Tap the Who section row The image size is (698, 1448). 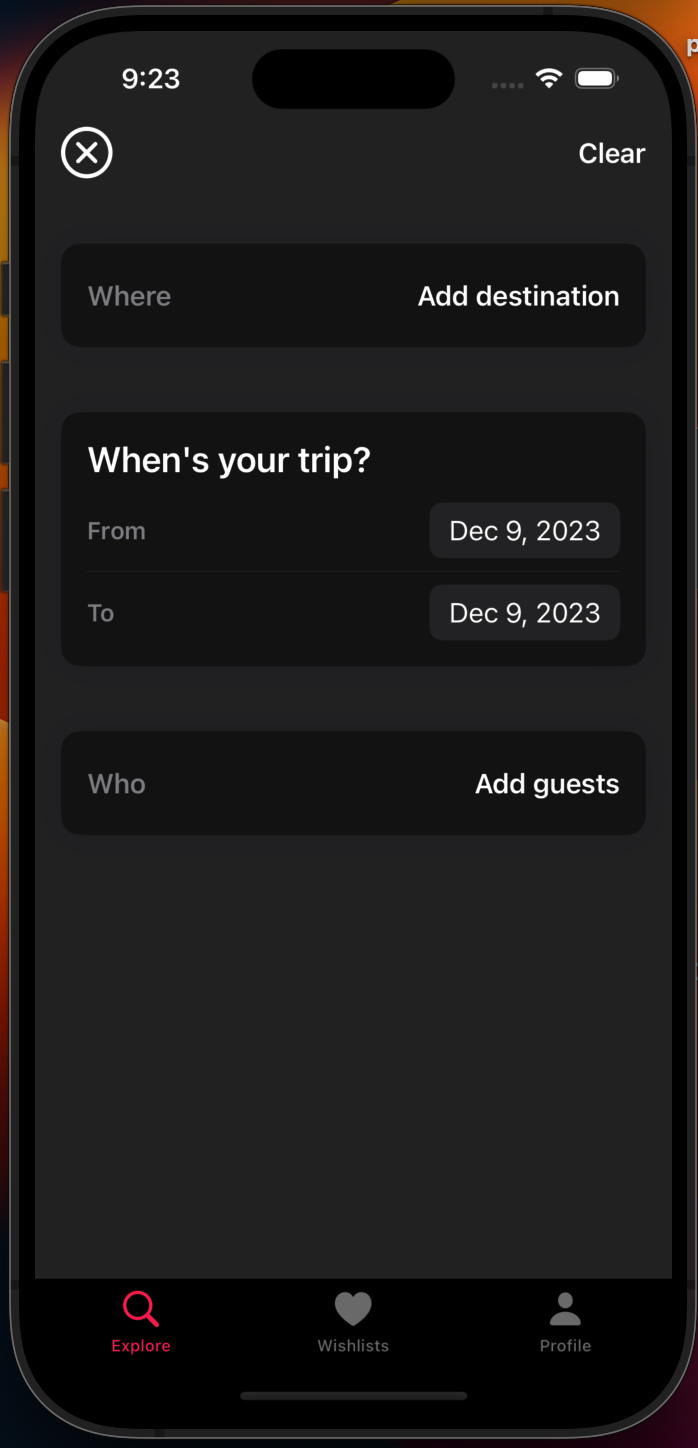click(x=353, y=783)
